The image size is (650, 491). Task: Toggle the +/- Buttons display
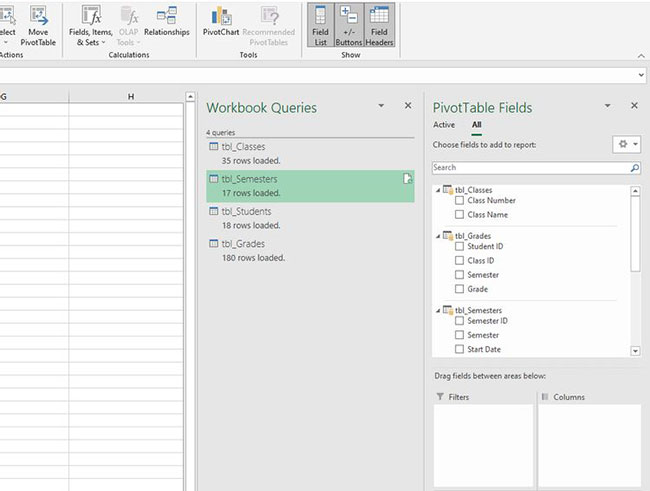349,25
